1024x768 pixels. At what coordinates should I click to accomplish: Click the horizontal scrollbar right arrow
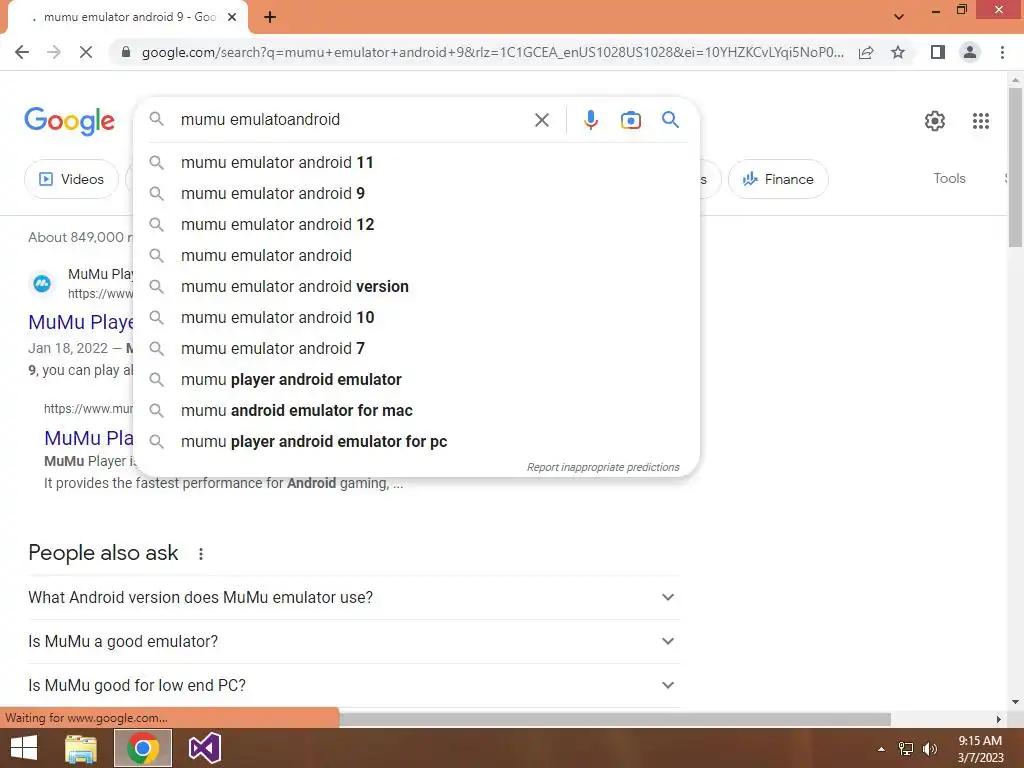pos(998,719)
